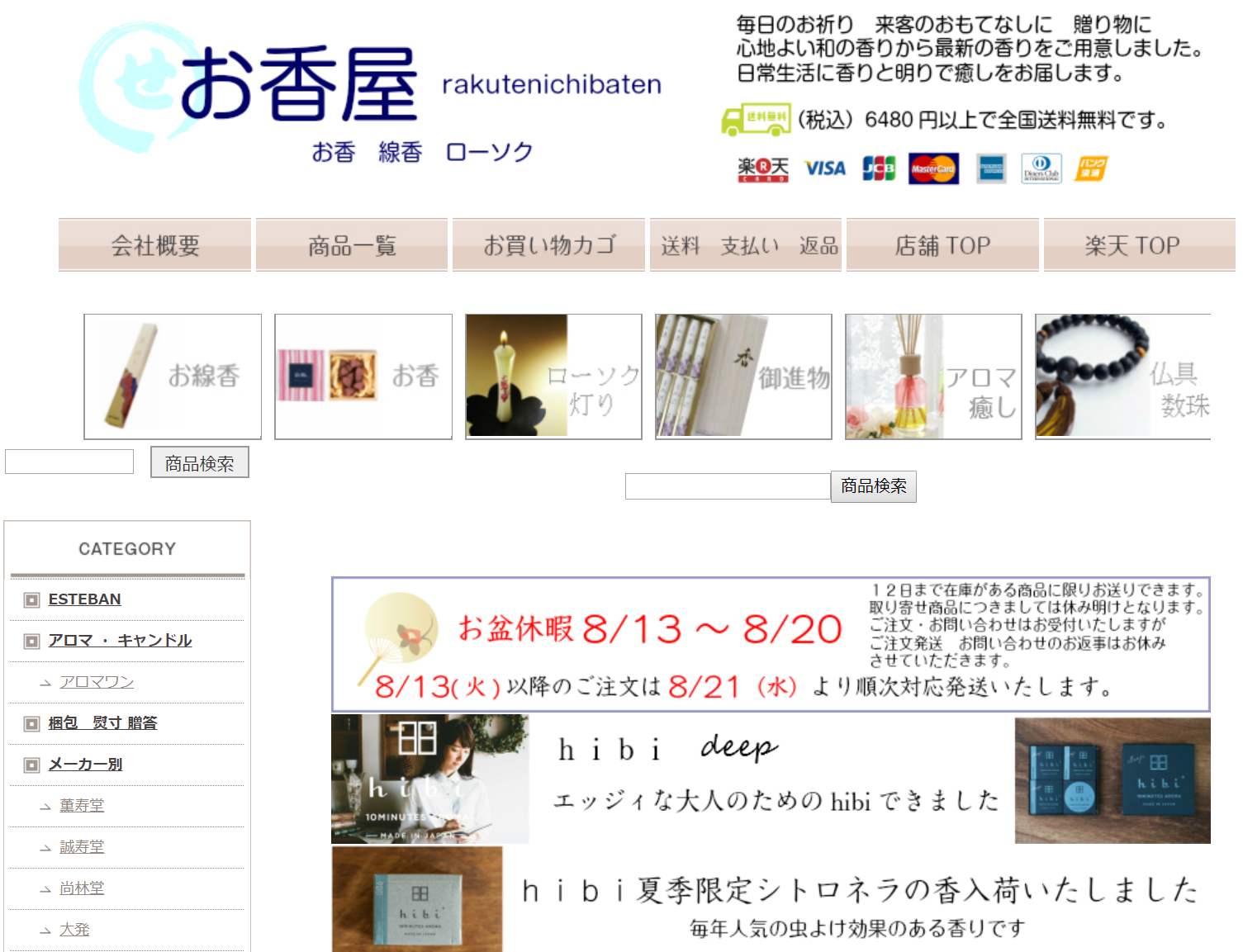The image size is (1243, 952).
Task: Click the center product search text field
Action: 727,486
